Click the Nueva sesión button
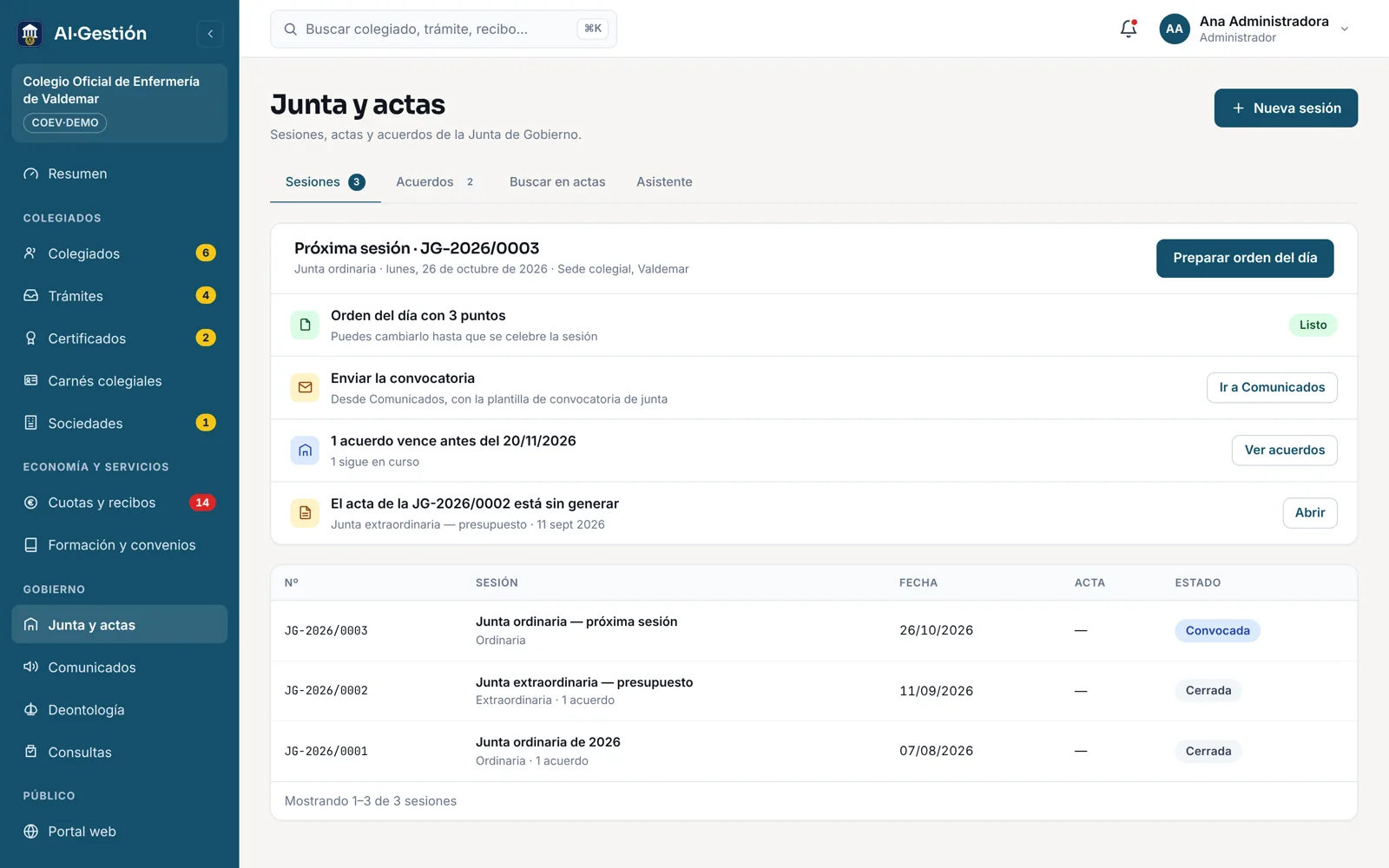This screenshot has height=868, width=1389. point(1286,108)
